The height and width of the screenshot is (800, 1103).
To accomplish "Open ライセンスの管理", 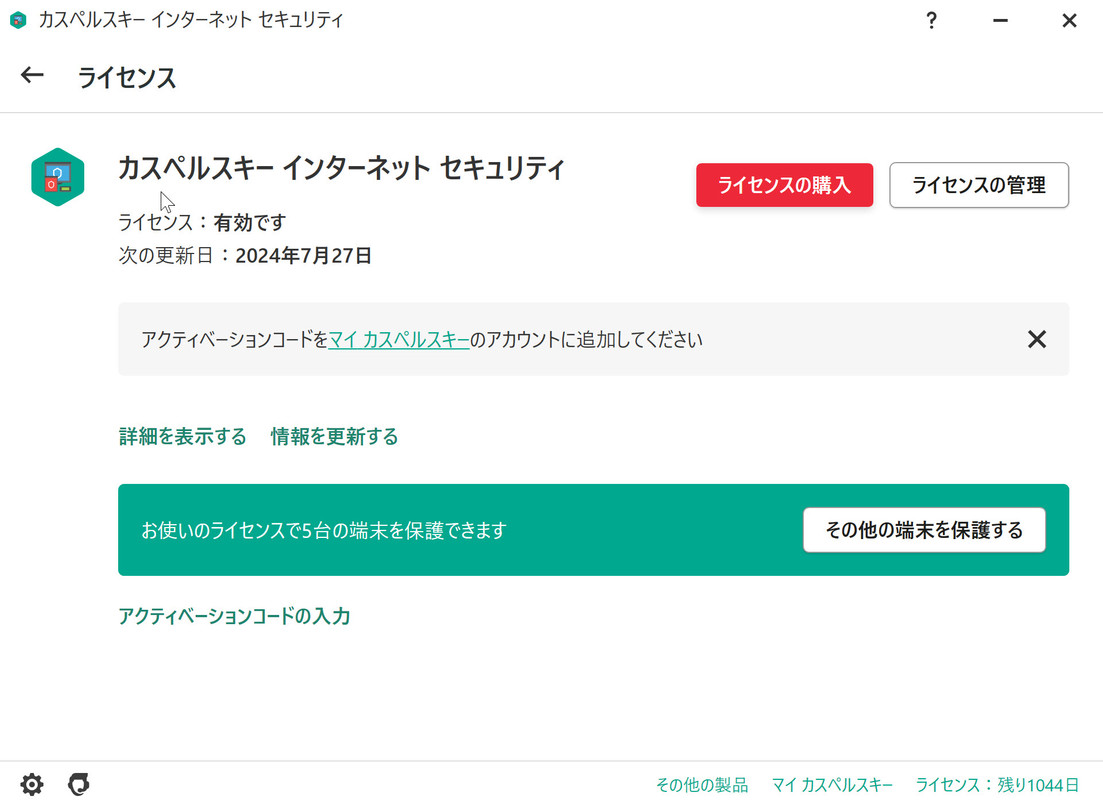I will click(x=978, y=185).
